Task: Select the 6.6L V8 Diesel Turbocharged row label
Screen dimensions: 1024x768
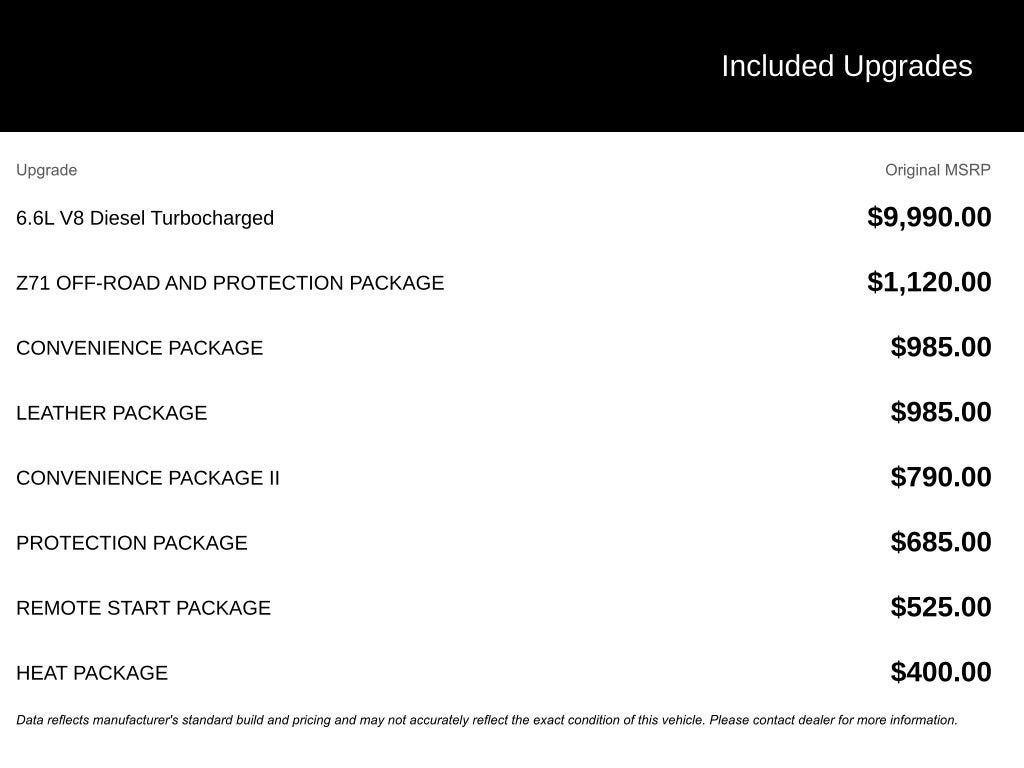Action: 145,218
